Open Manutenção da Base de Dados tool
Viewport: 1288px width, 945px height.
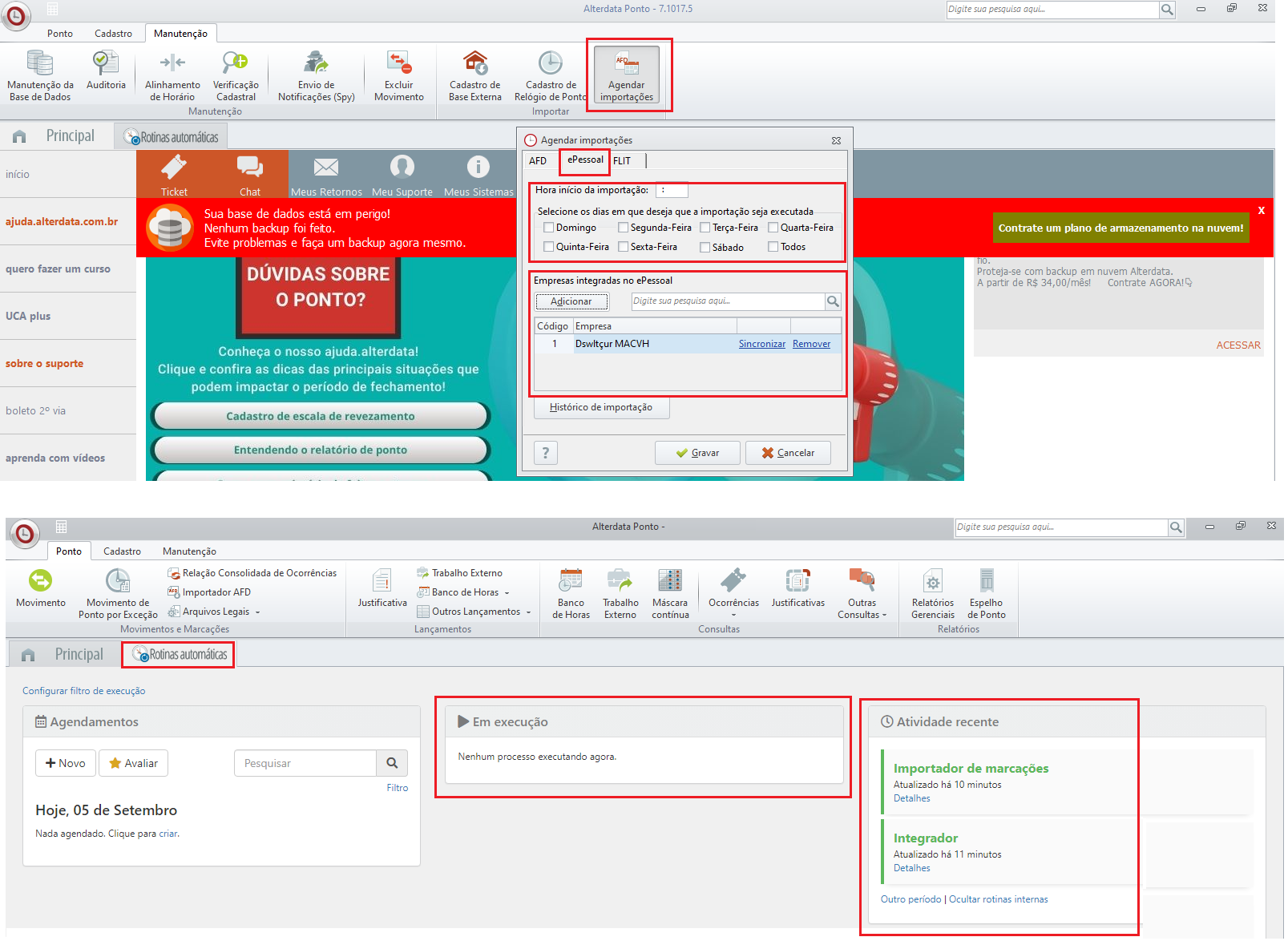[40, 75]
